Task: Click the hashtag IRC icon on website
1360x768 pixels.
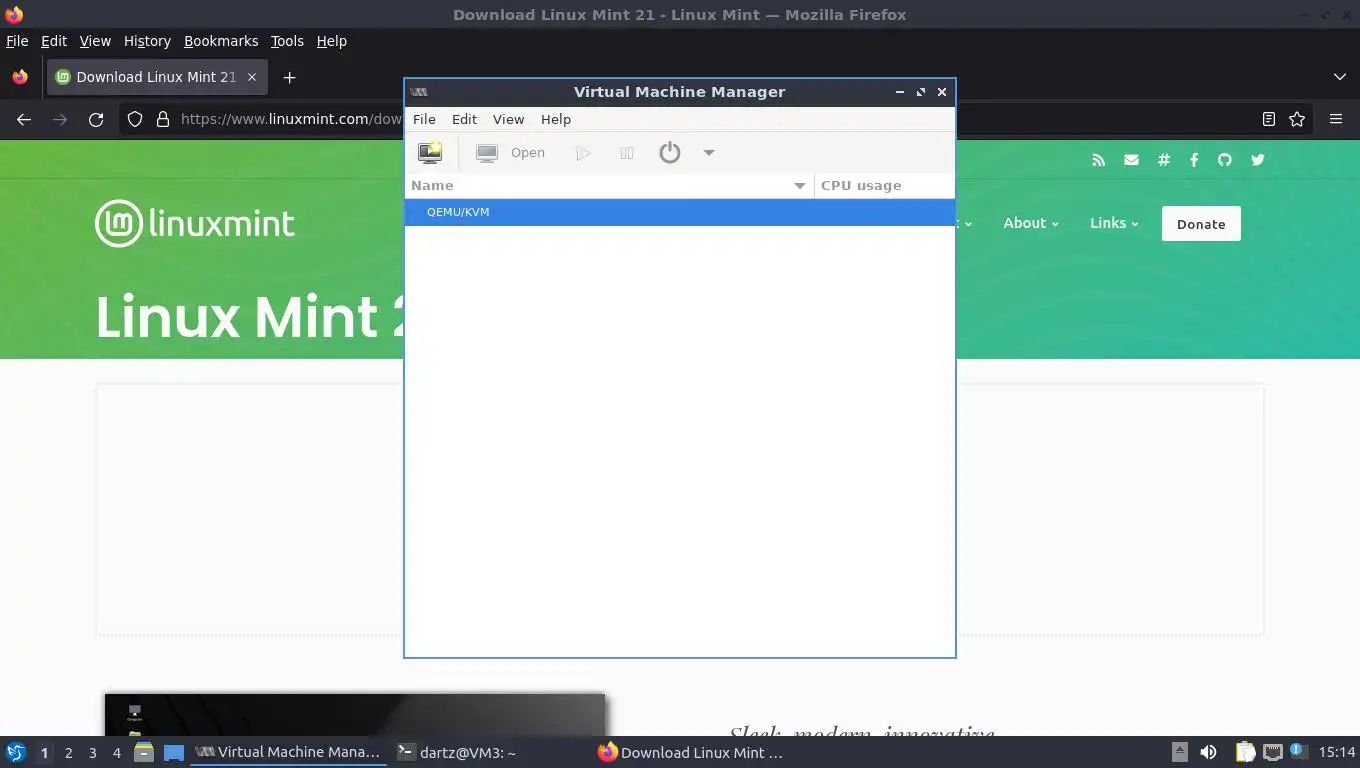Action: click(x=1164, y=160)
